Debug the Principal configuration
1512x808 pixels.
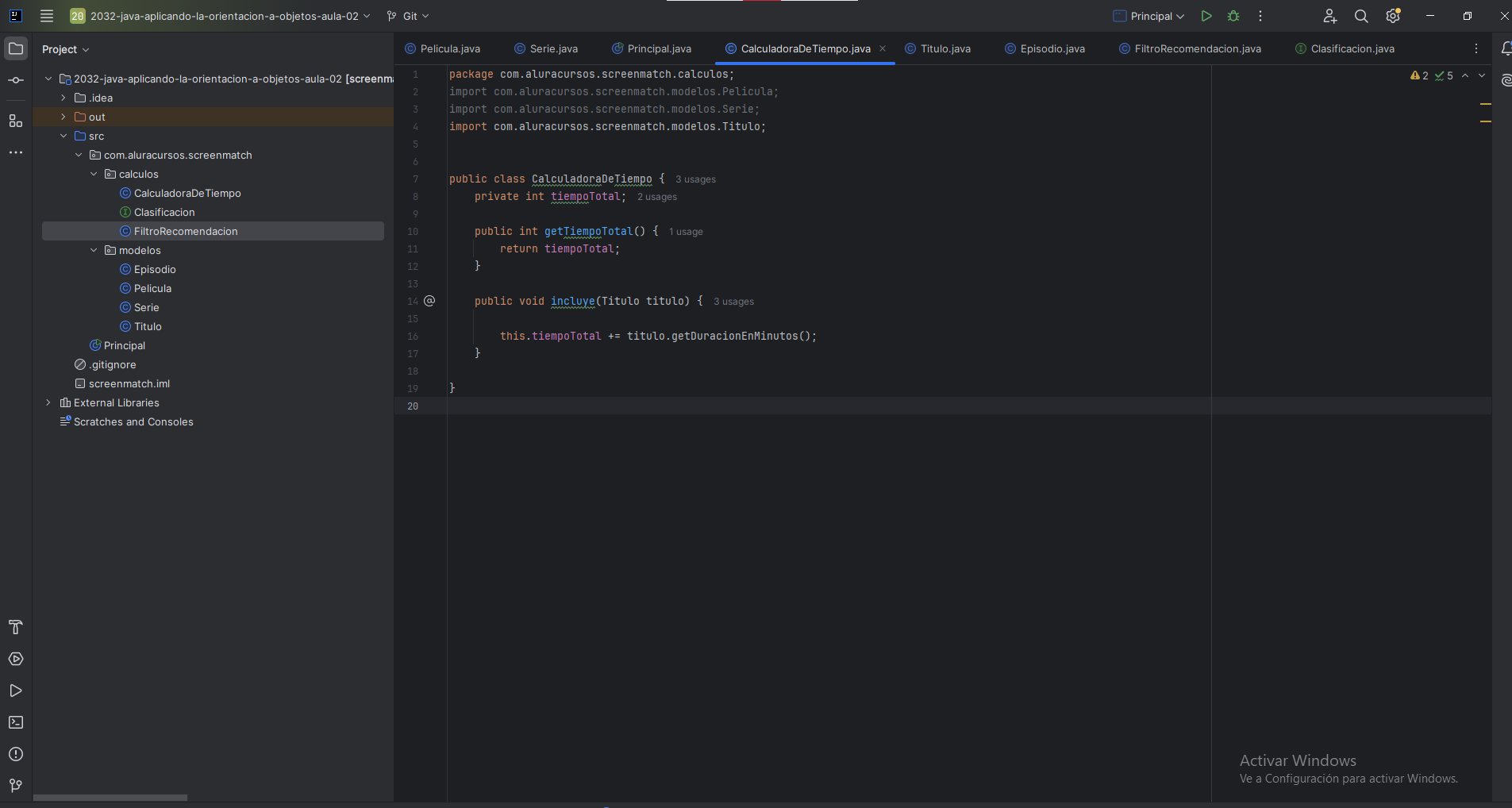[x=1233, y=16]
